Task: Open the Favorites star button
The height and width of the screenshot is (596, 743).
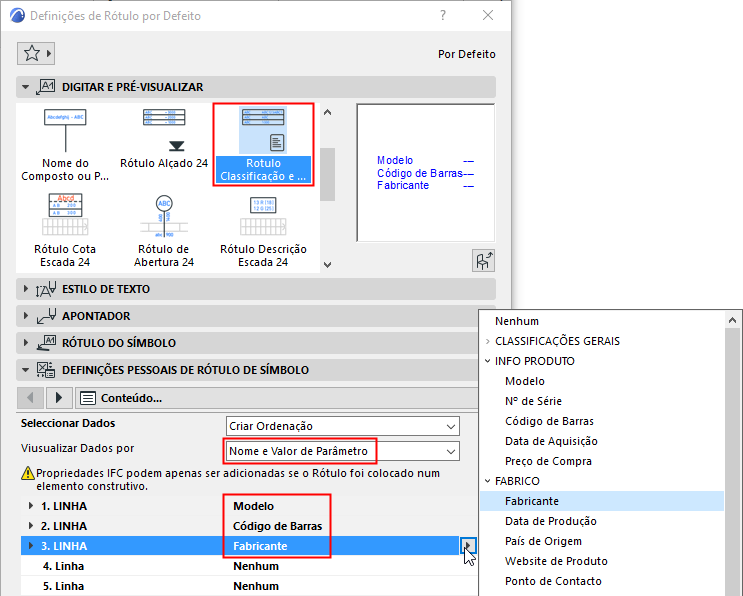Action: click(x=36, y=53)
